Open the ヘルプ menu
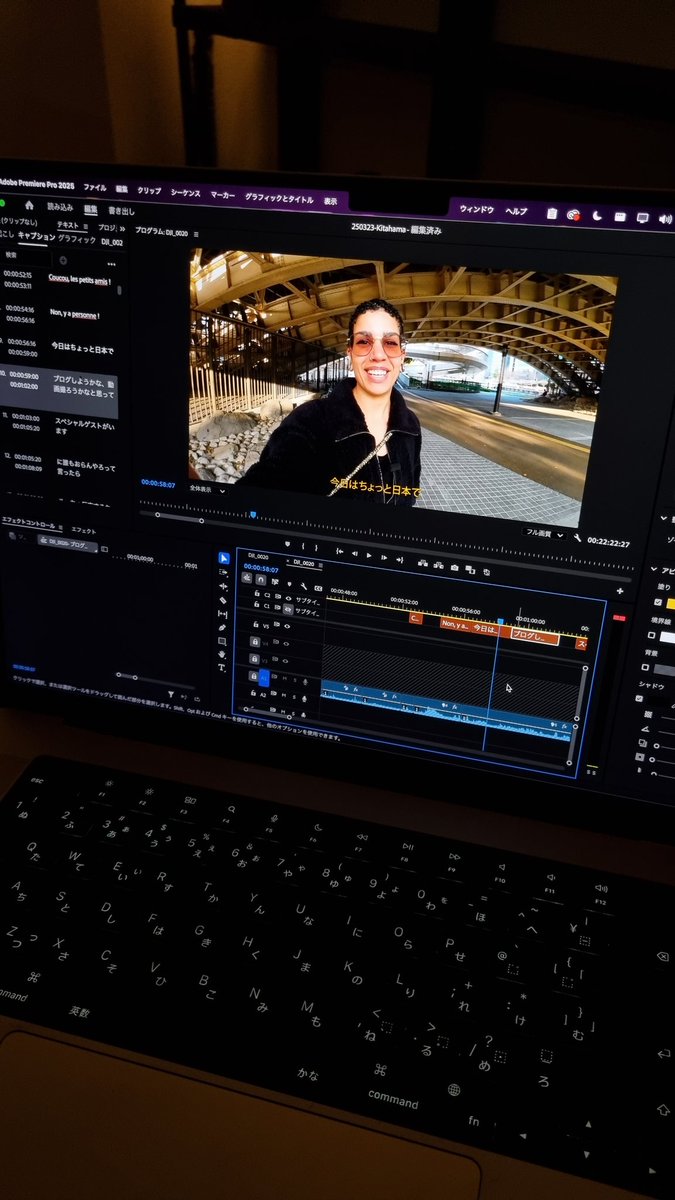The width and height of the screenshot is (675, 1200). tap(516, 211)
